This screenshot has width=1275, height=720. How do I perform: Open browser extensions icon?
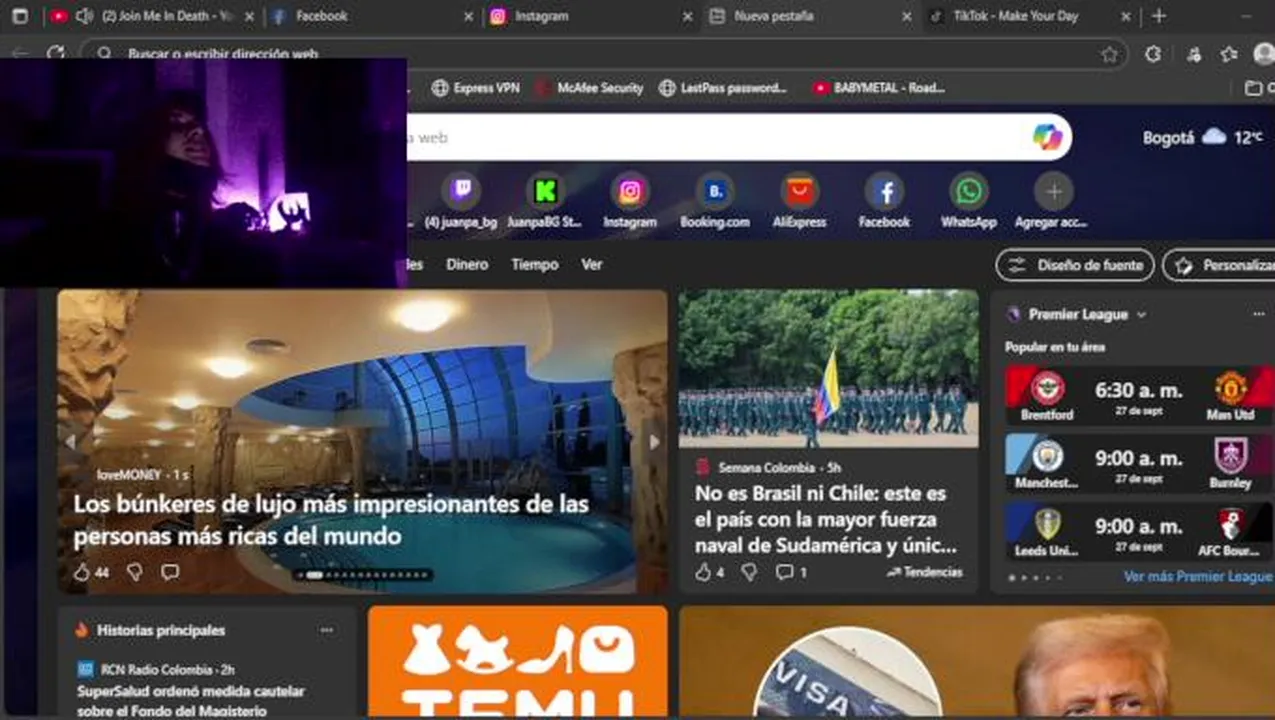(1153, 54)
